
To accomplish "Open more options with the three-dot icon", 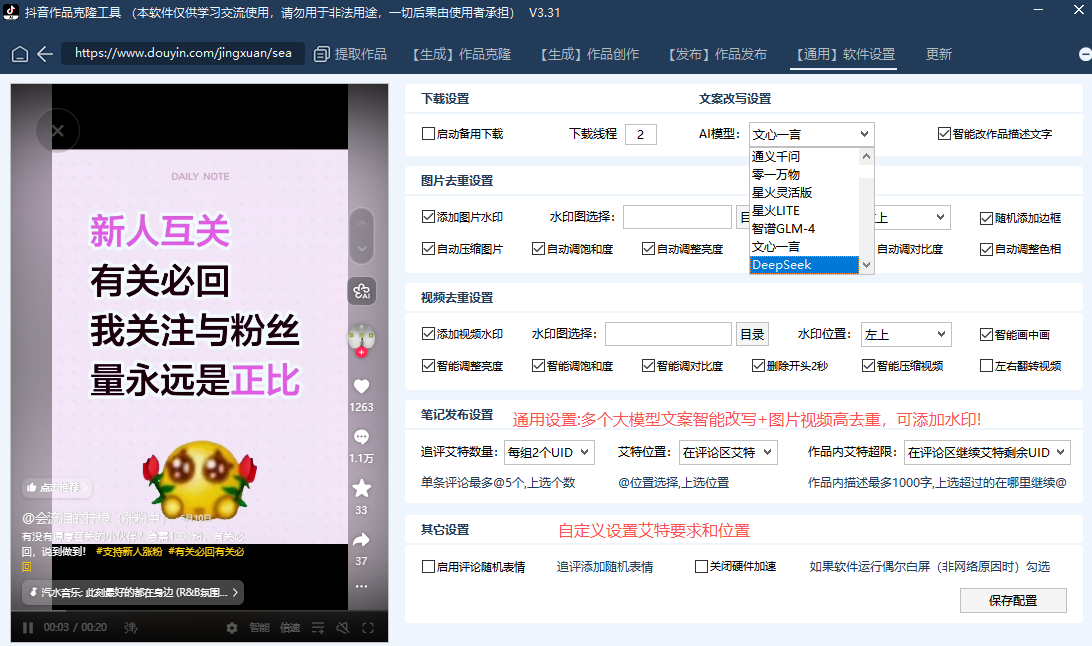I will (x=361, y=586).
